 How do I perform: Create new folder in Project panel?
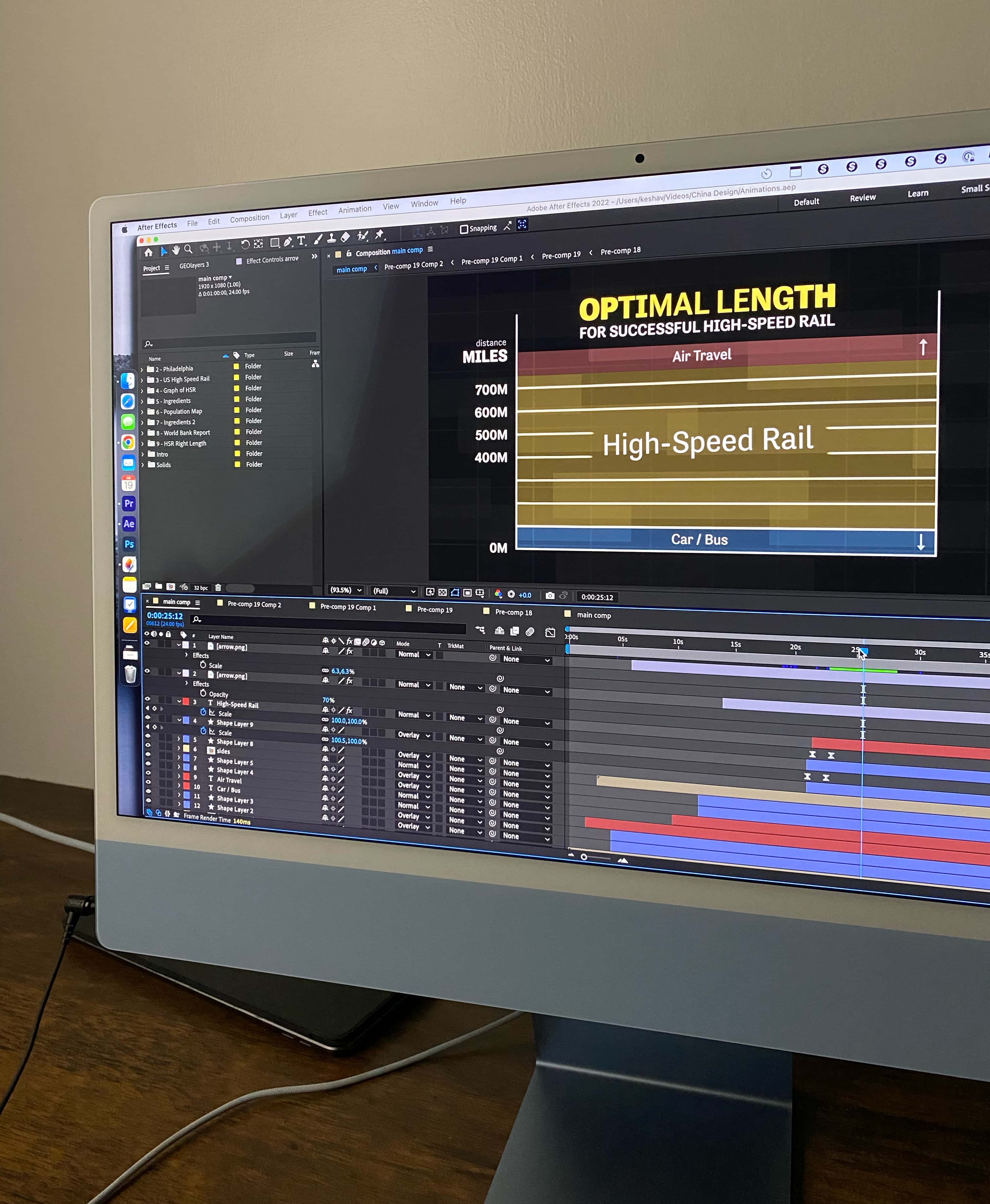tap(158, 586)
